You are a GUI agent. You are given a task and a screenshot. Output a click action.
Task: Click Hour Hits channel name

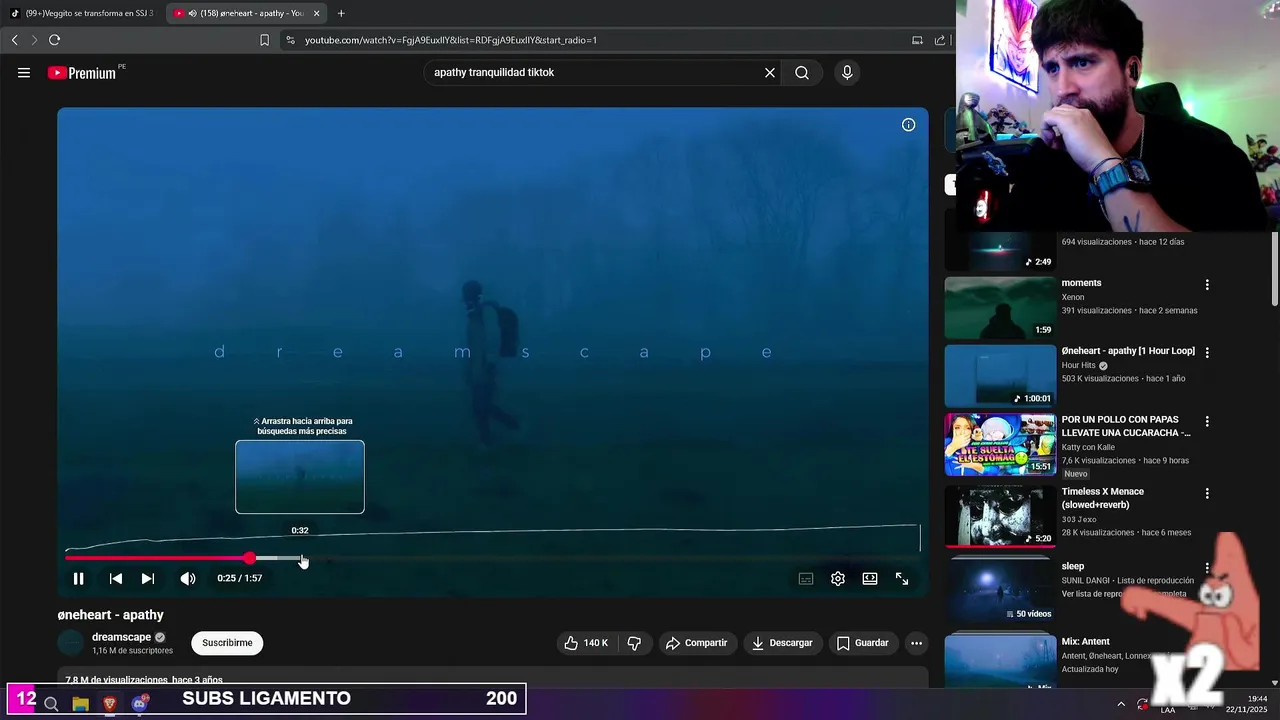(1079, 366)
